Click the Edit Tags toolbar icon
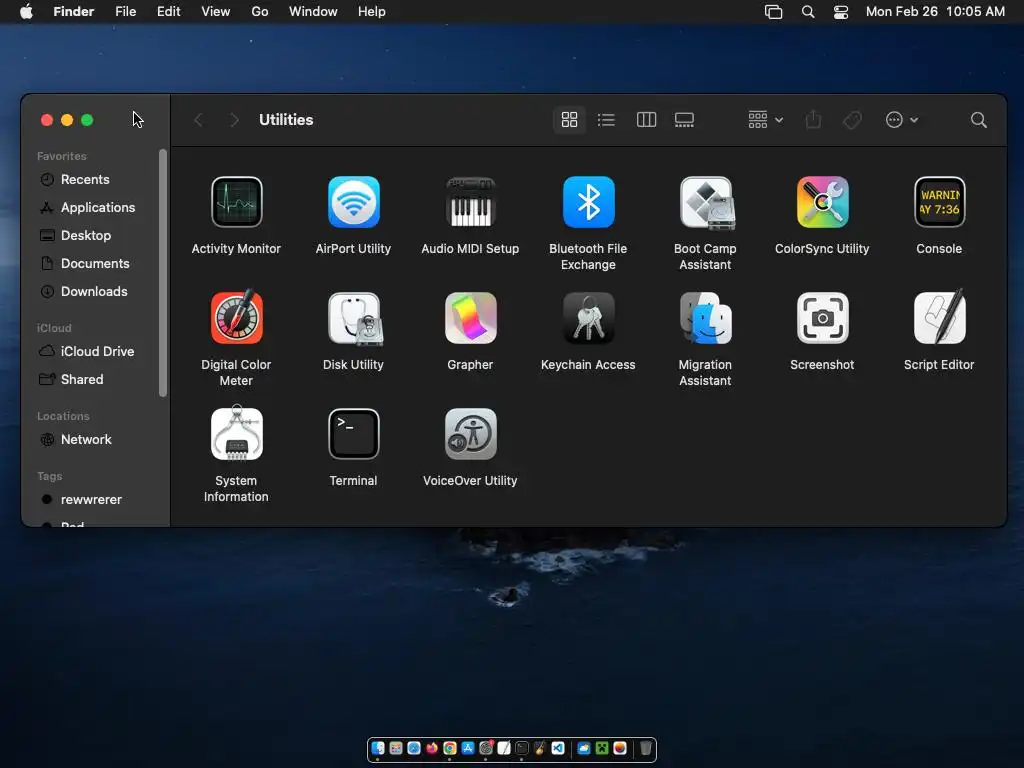This screenshot has height=768, width=1024. (852, 120)
